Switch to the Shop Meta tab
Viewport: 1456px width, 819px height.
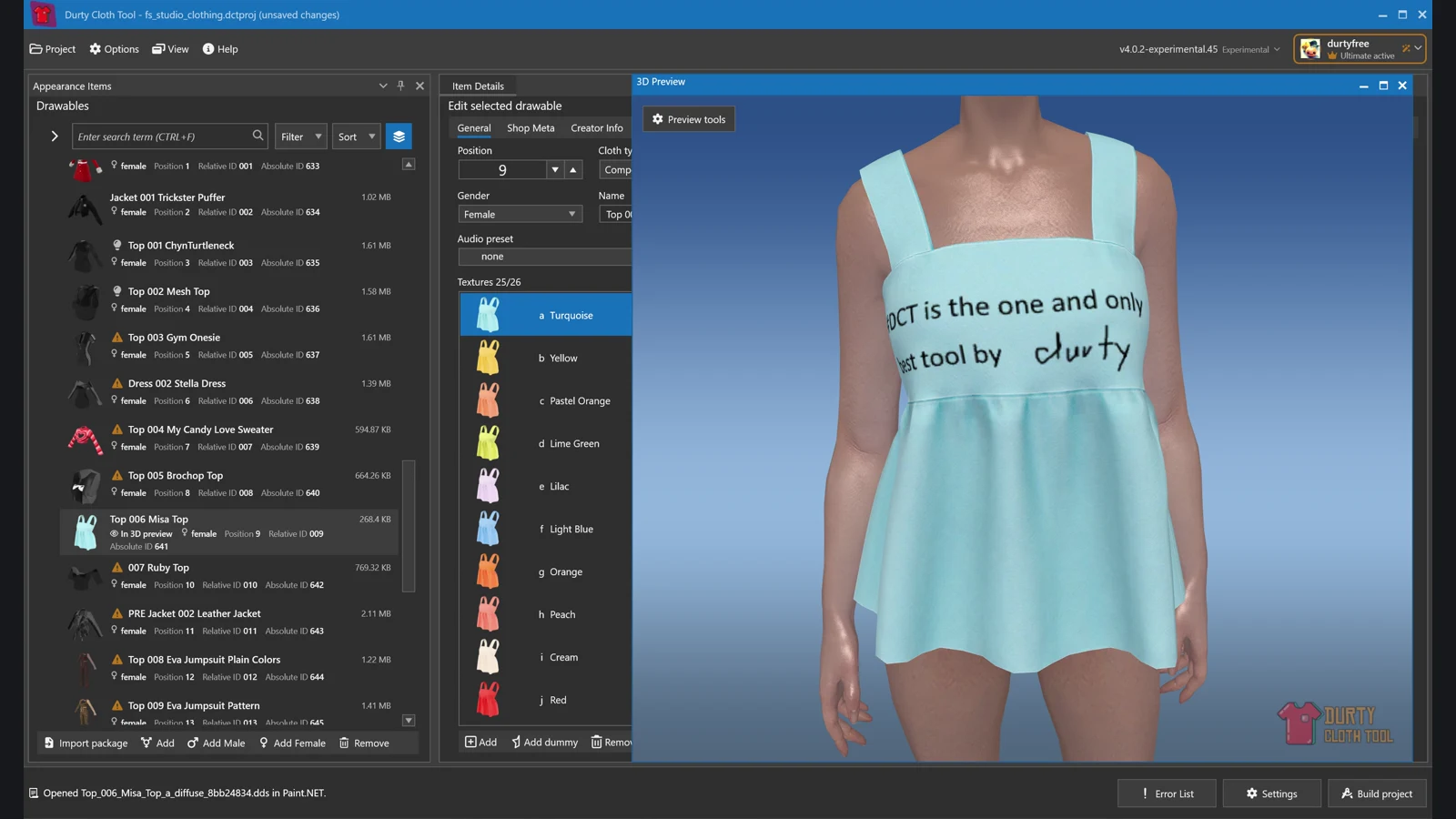click(x=531, y=128)
